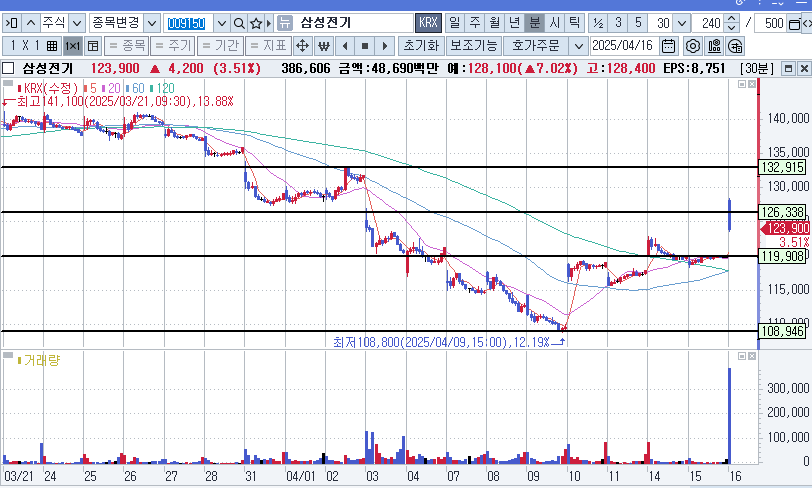Viewport: 812px width, 488px height.
Task: Click the 호가주문 button
Action: (x=536, y=46)
